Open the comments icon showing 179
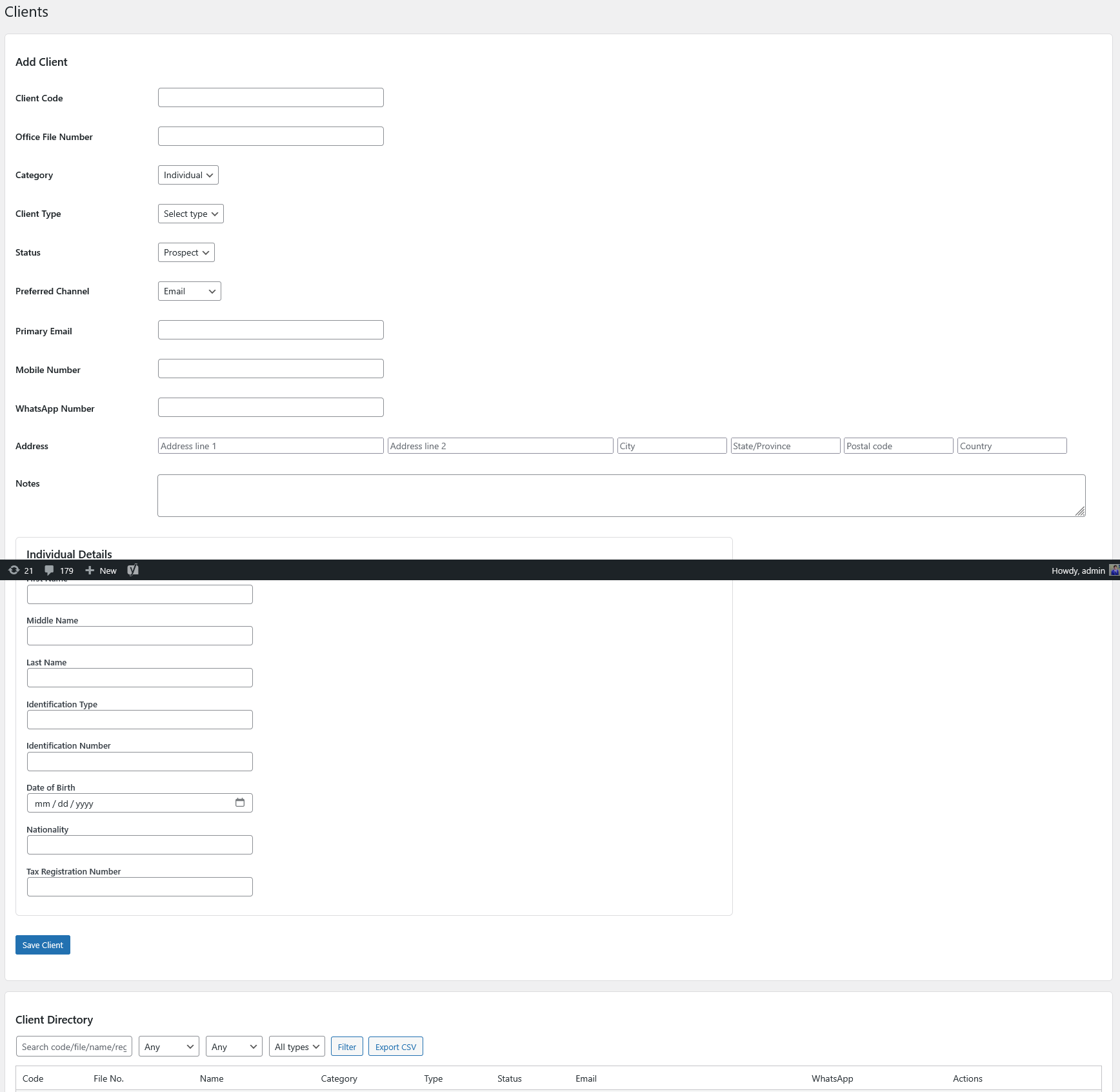 point(59,571)
